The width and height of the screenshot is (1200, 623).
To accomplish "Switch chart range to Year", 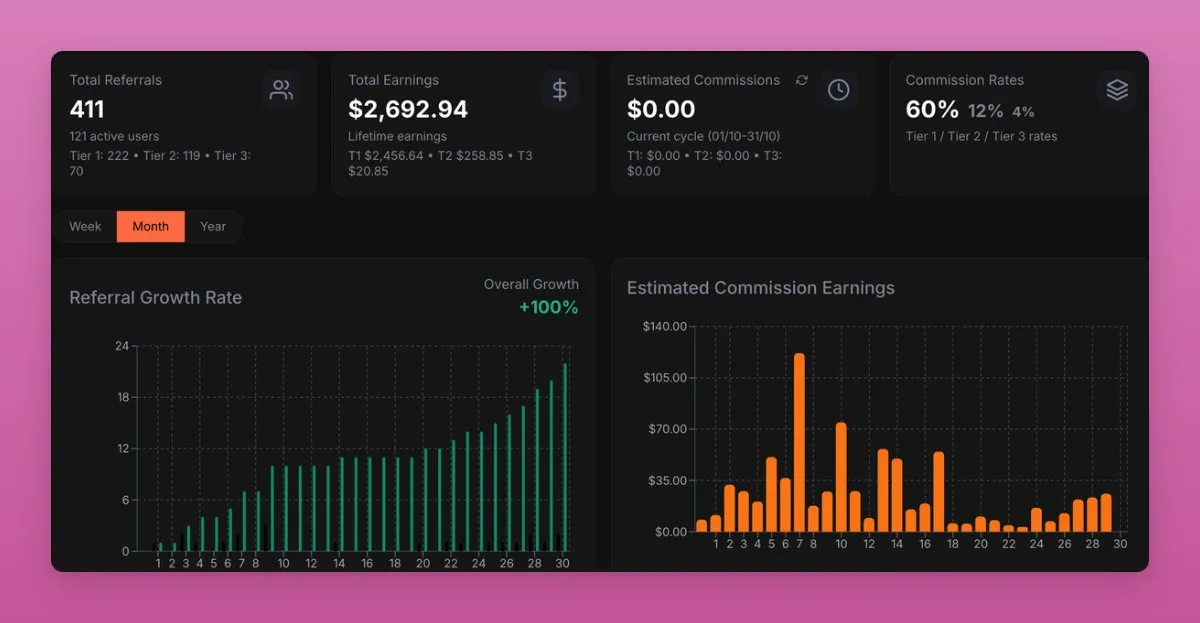I will [213, 226].
